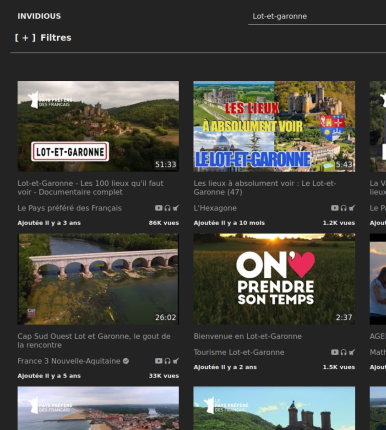Visit the L'Hexagone channel
The width and height of the screenshot is (386, 430).
click(215, 208)
